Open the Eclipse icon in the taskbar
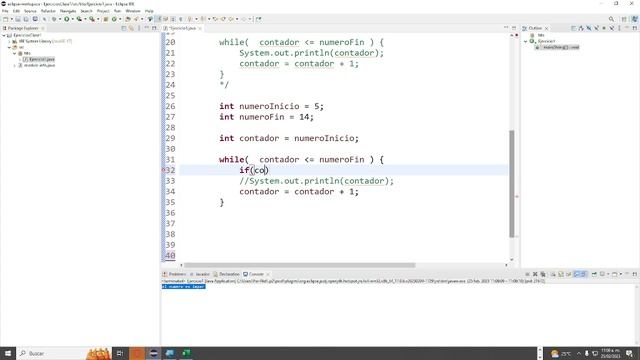Image resolution: width=640 pixels, height=360 pixels. tap(154, 353)
